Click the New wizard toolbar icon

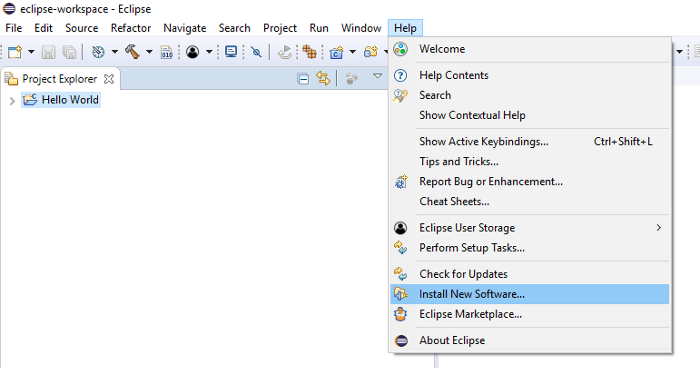pyautogui.click(x=15, y=52)
